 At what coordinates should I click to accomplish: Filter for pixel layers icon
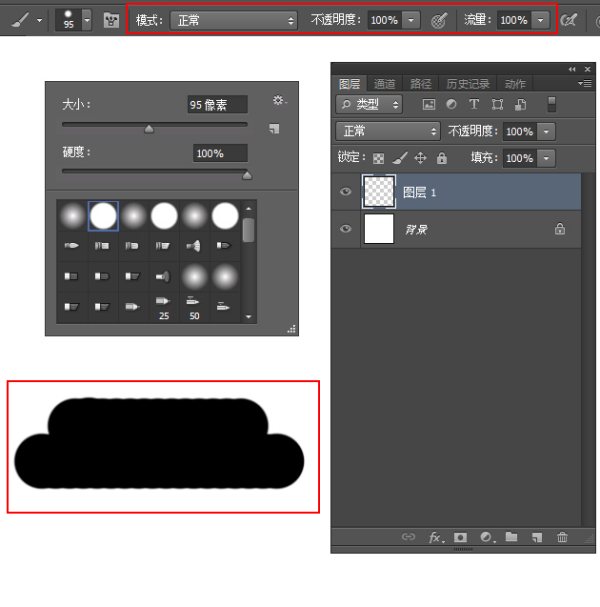[429, 104]
